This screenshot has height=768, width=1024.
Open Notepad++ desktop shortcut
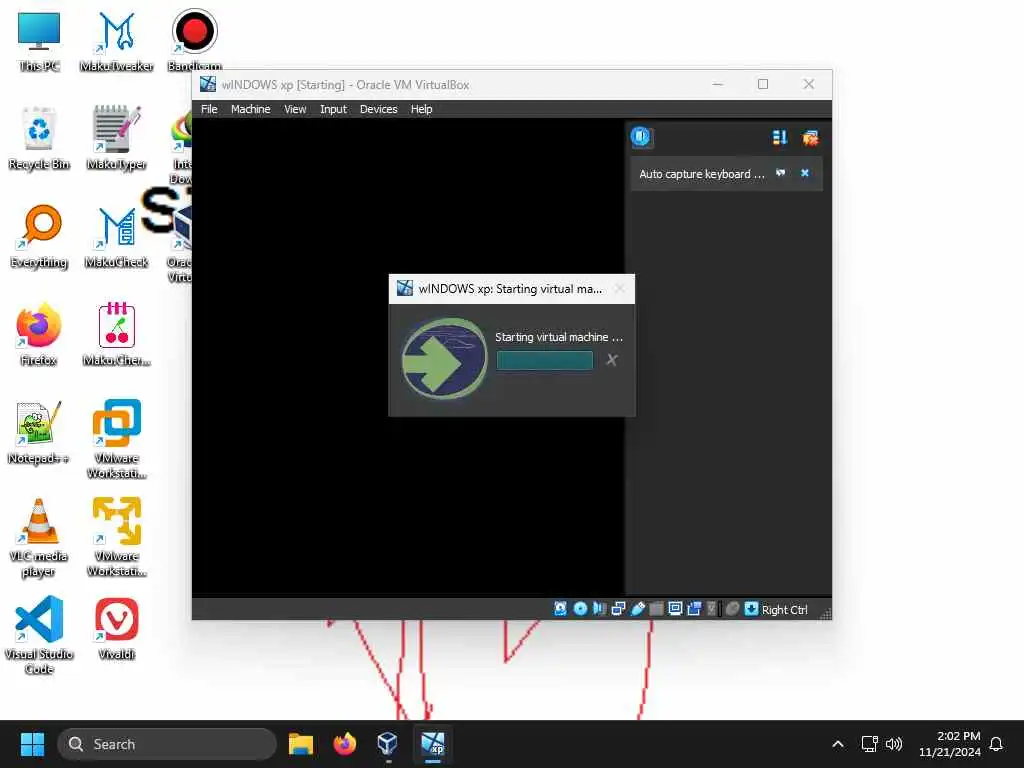point(39,432)
